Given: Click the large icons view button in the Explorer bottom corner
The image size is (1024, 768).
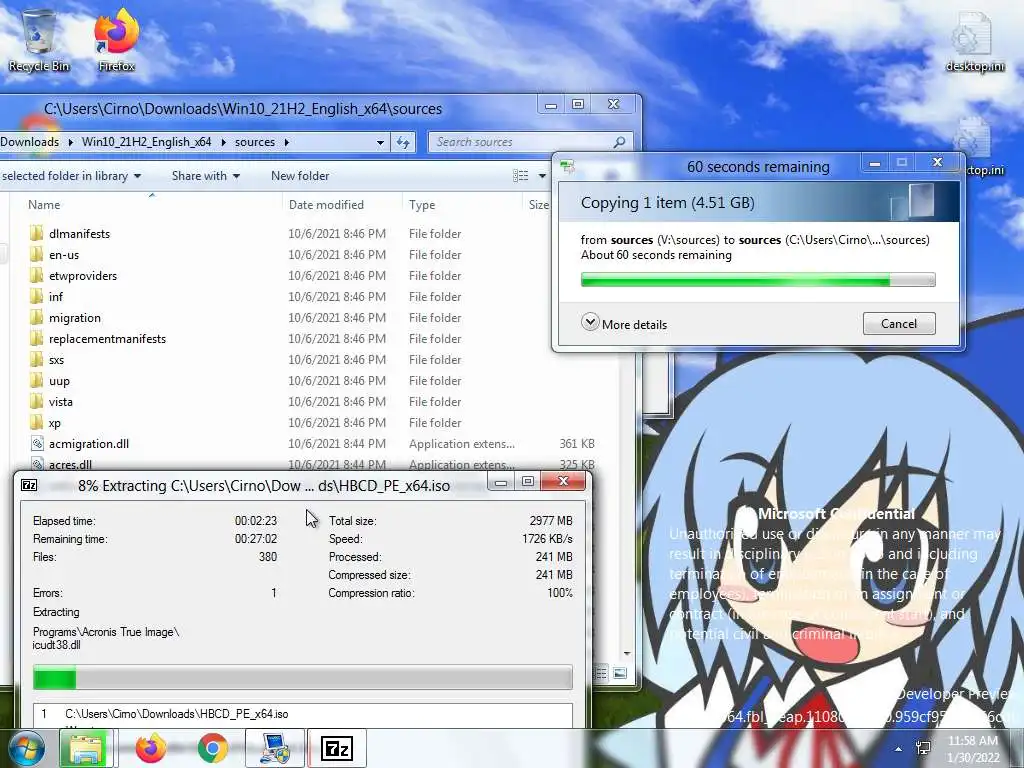Looking at the screenshot, I should pyautogui.click(x=620, y=673).
